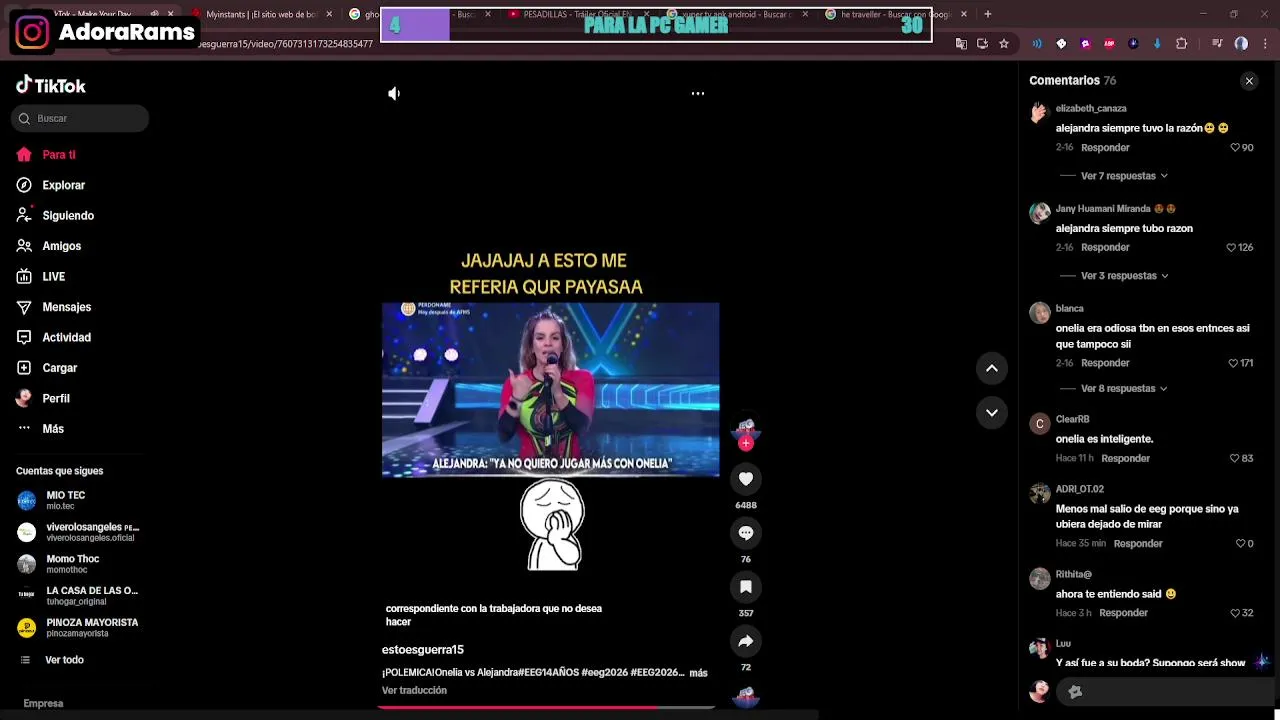Viewport: 1280px width, 720px height.
Task: Follow the creator via red plus badge
Action: 746,443
